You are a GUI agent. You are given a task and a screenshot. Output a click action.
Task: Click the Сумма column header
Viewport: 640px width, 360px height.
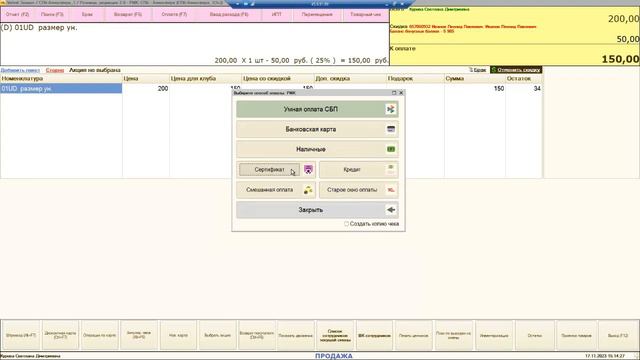pos(475,78)
